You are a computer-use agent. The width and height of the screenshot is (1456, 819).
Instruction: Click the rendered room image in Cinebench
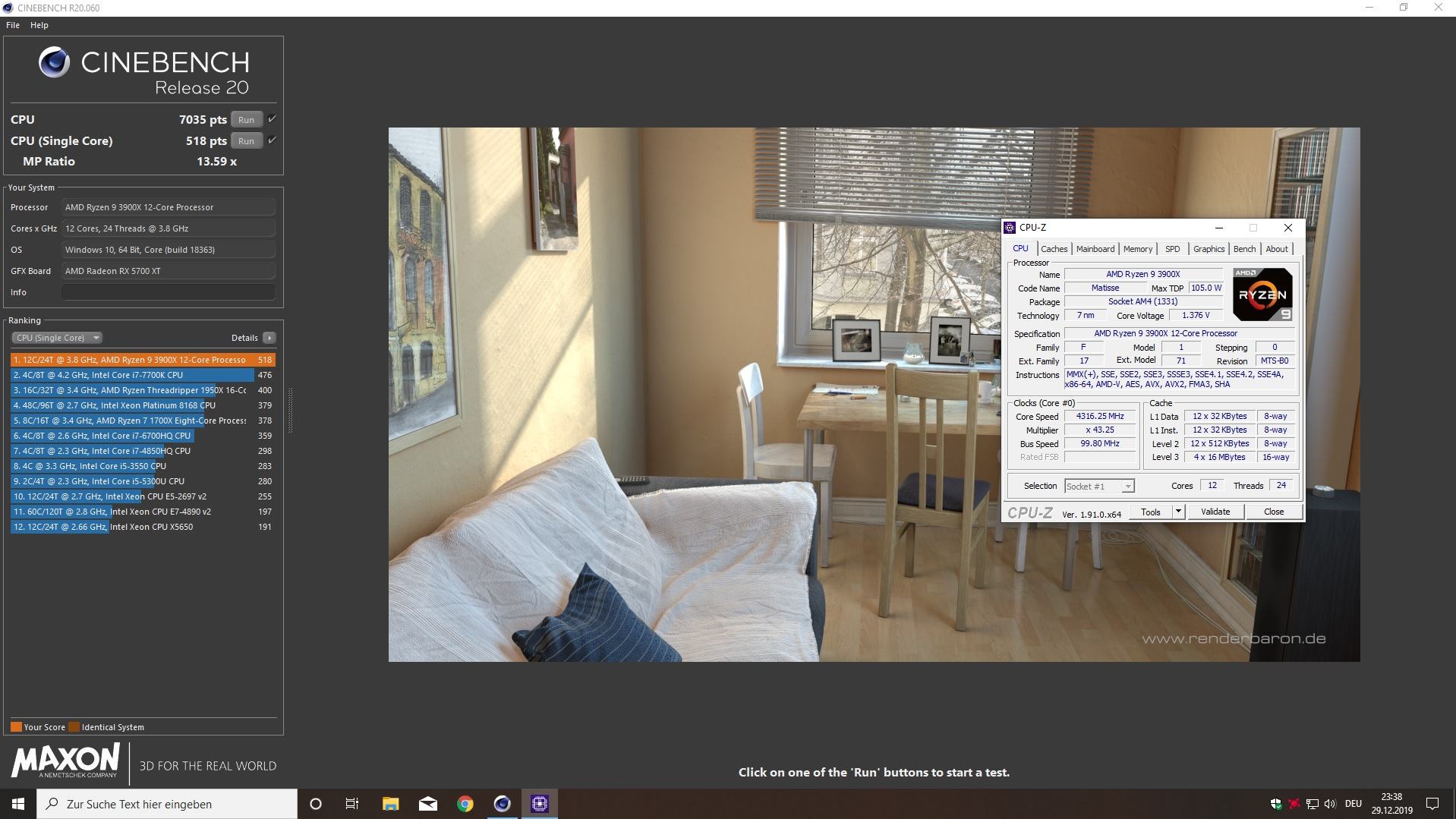click(874, 394)
